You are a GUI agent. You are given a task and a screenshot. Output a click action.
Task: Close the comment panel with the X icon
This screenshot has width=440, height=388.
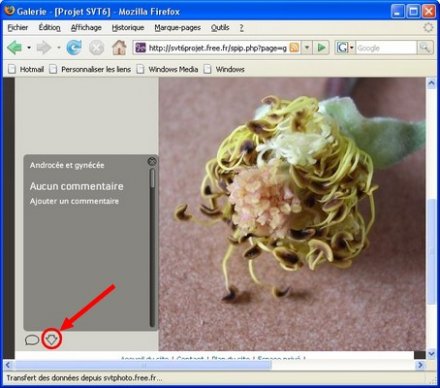152,162
